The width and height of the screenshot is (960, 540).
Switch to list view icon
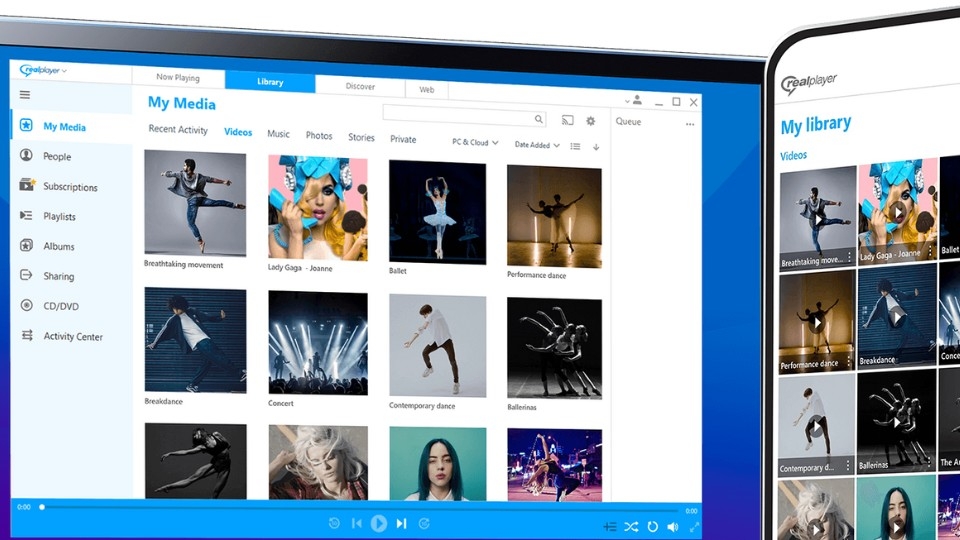(x=575, y=146)
